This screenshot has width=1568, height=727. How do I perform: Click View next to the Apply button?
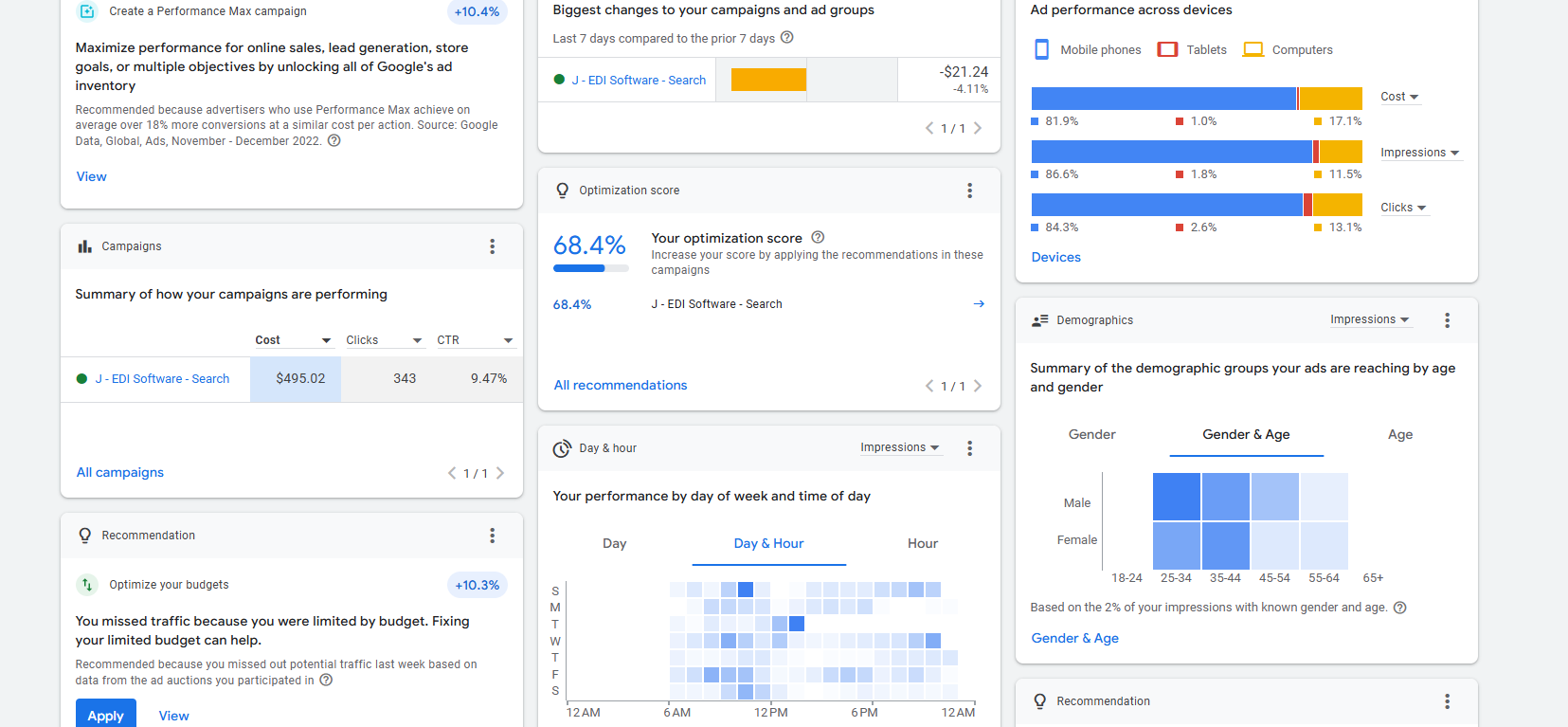coord(173,716)
